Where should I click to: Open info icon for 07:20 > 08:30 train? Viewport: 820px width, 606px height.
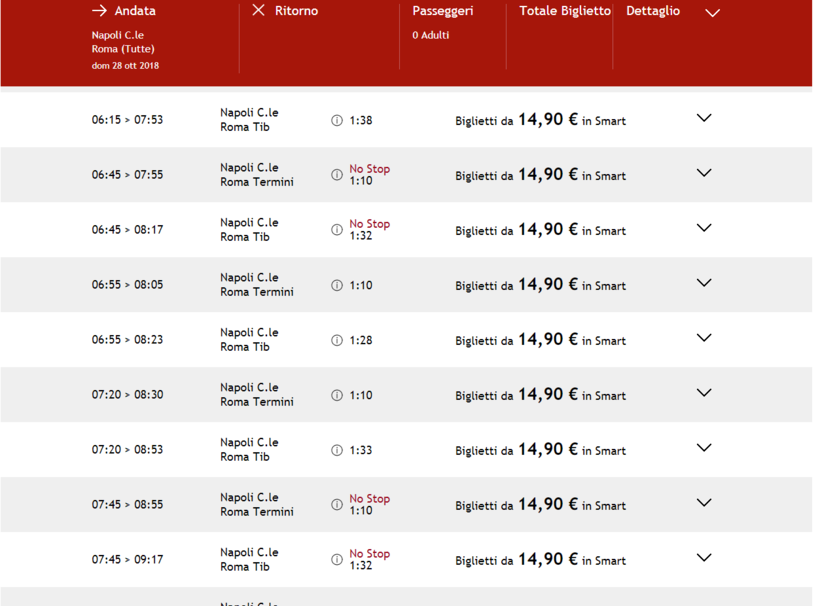point(337,395)
